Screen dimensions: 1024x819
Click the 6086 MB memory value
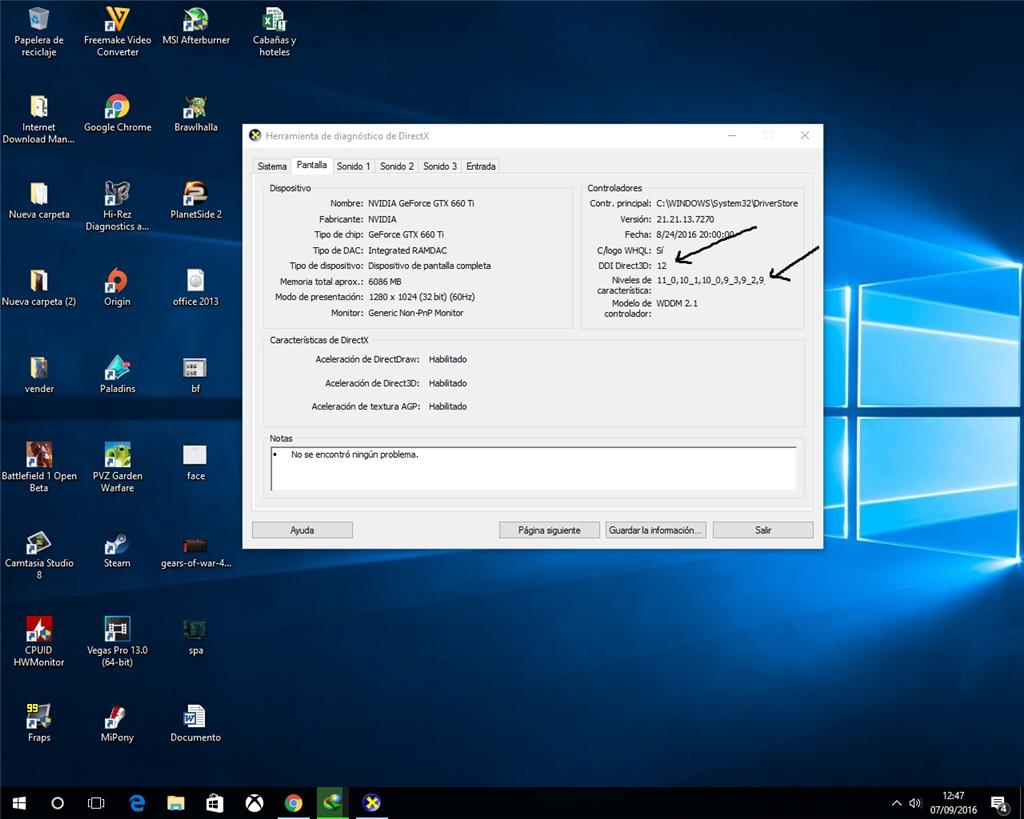385,281
